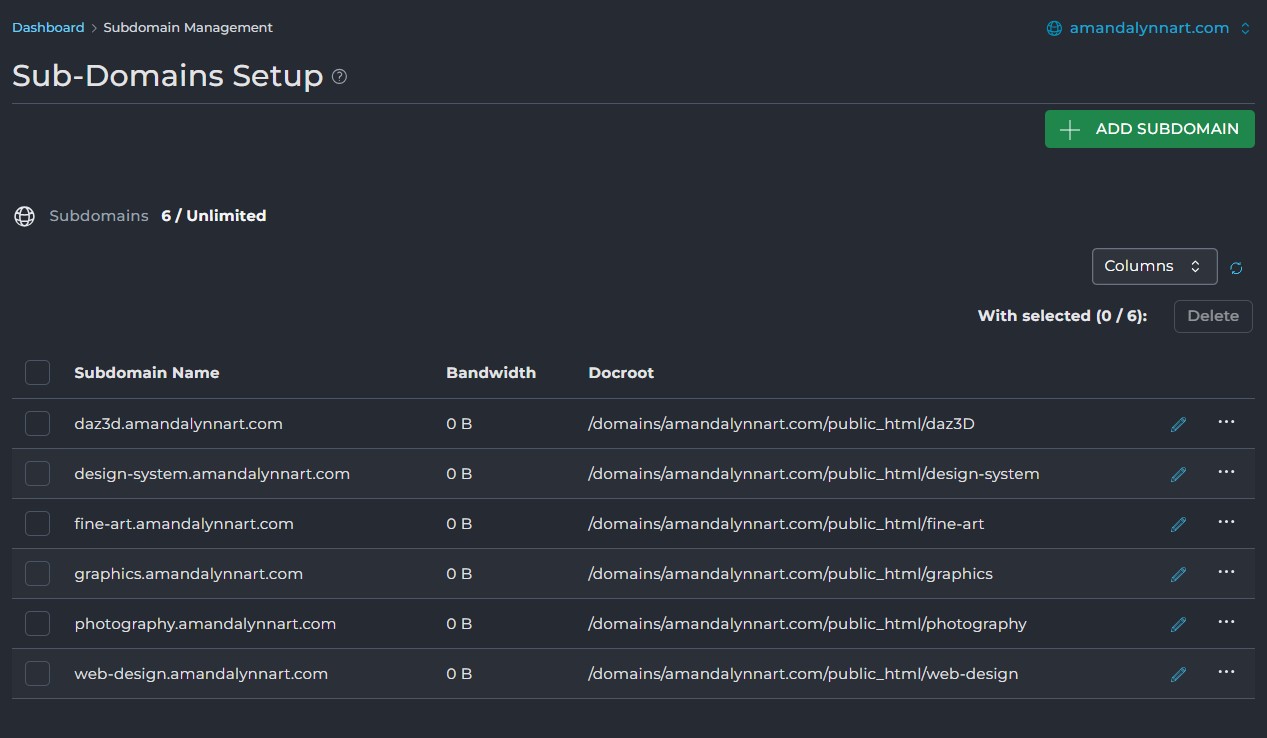Check the box for fine-art.amandalynnart.com
Screen dimensions: 1267x738
pos(37,524)
